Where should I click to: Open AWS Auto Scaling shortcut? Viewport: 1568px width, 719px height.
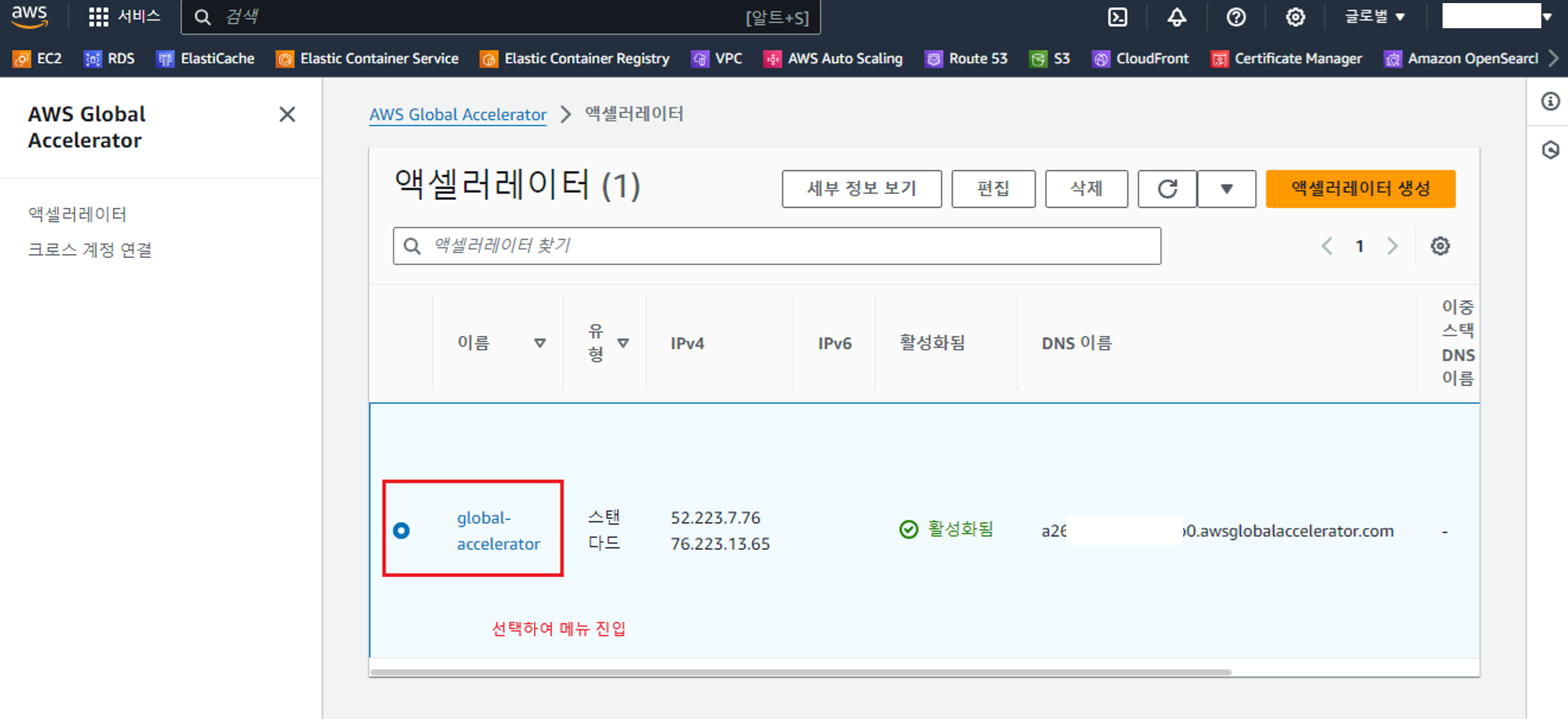[833, 59]
